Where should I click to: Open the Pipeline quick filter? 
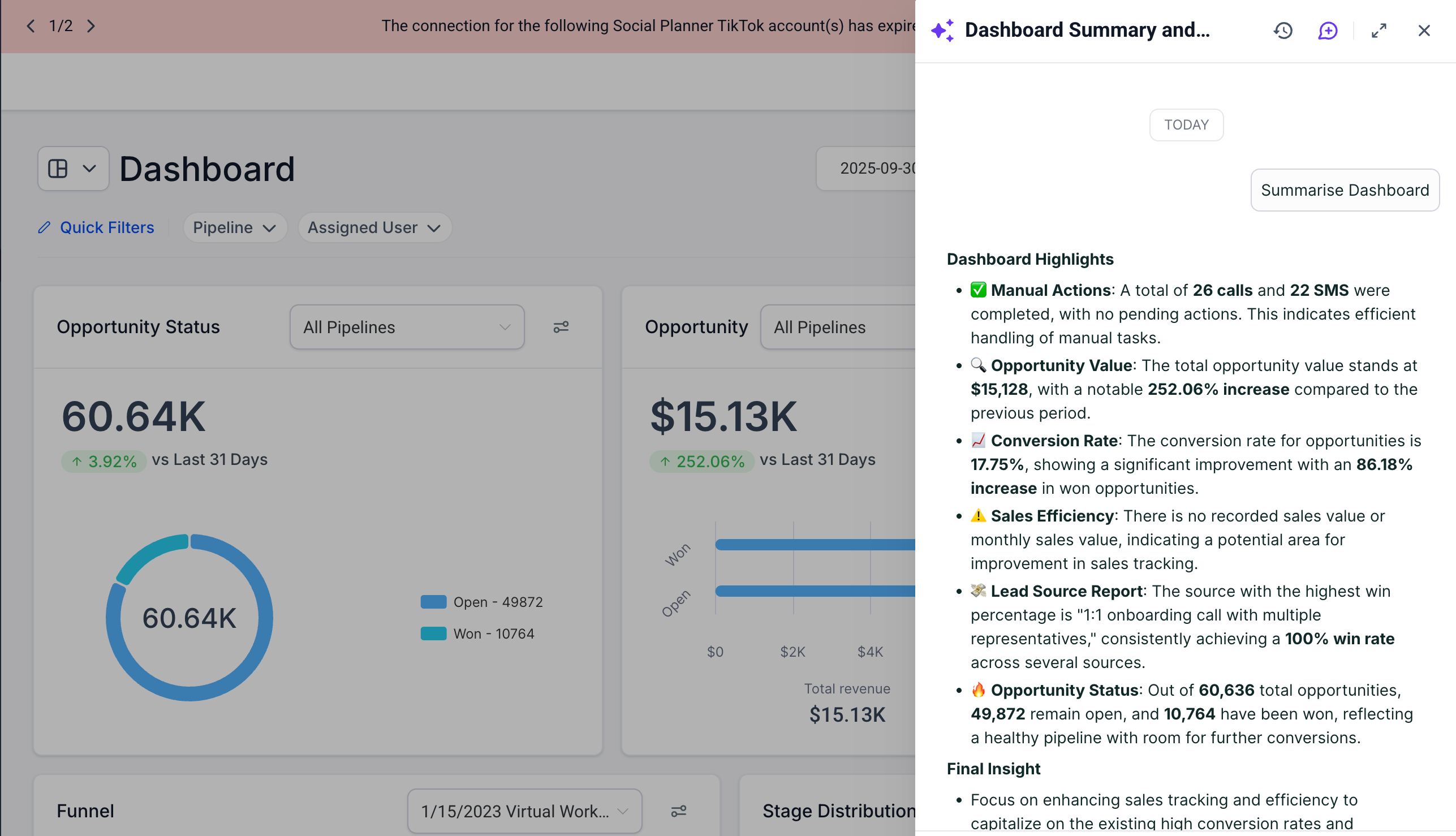pyautogui.click(x=234, y=227)
